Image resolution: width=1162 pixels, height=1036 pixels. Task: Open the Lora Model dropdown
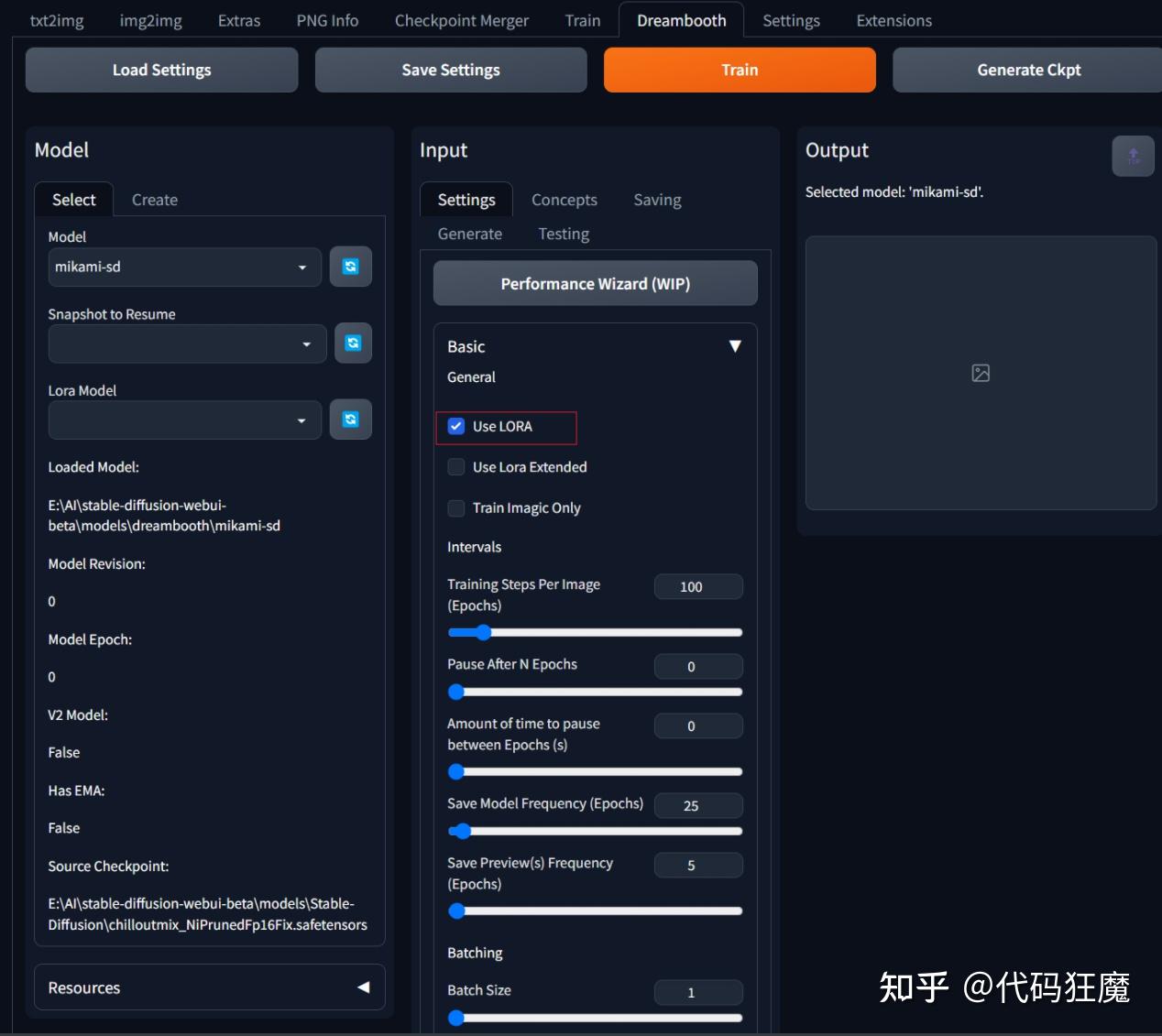click(x=184, y=420)
